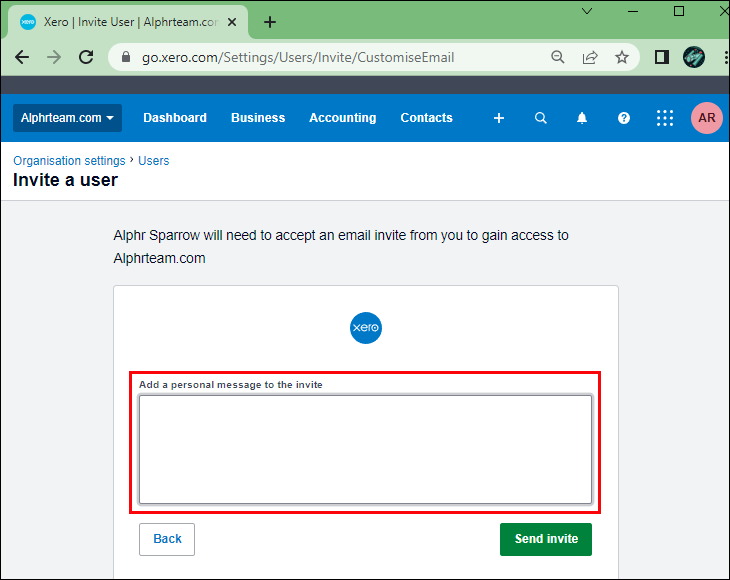Open Xero search magnifier
The image size is (730, 580).
pyautogui.click(x=541, y=118)
